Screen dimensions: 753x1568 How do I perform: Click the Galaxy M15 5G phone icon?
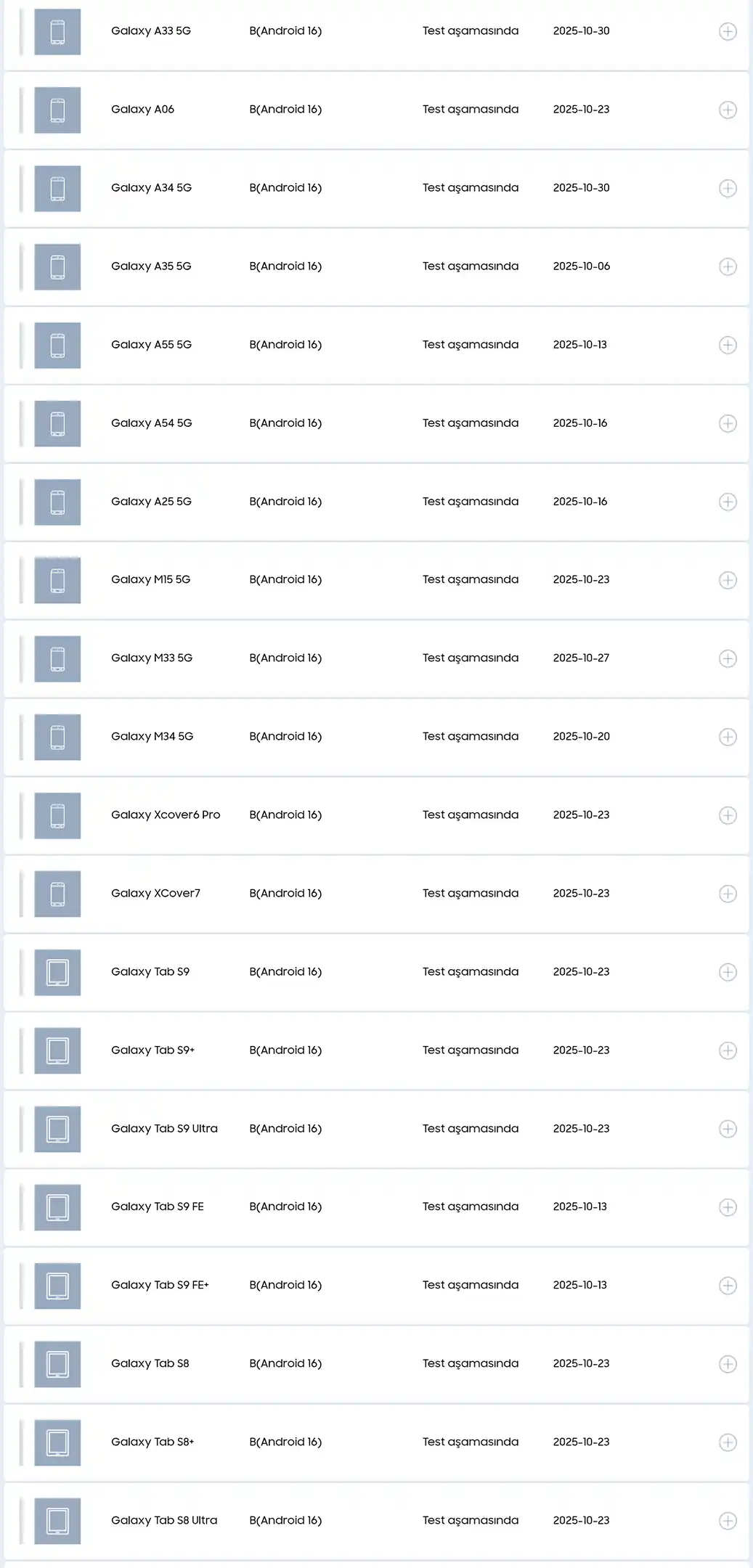click(x=57, y=581)
